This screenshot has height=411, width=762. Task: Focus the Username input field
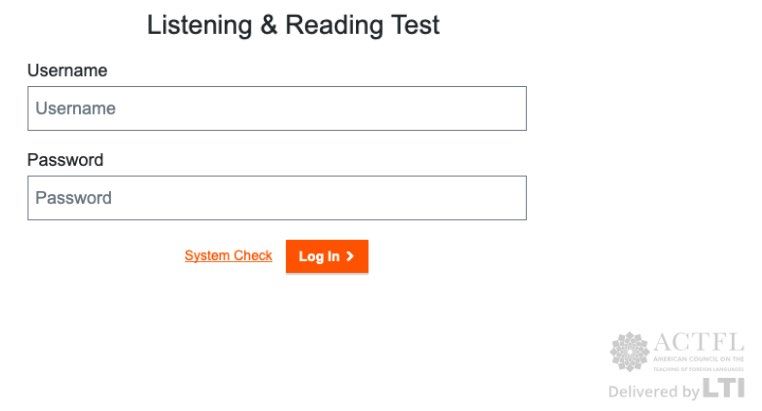(277, 108)
